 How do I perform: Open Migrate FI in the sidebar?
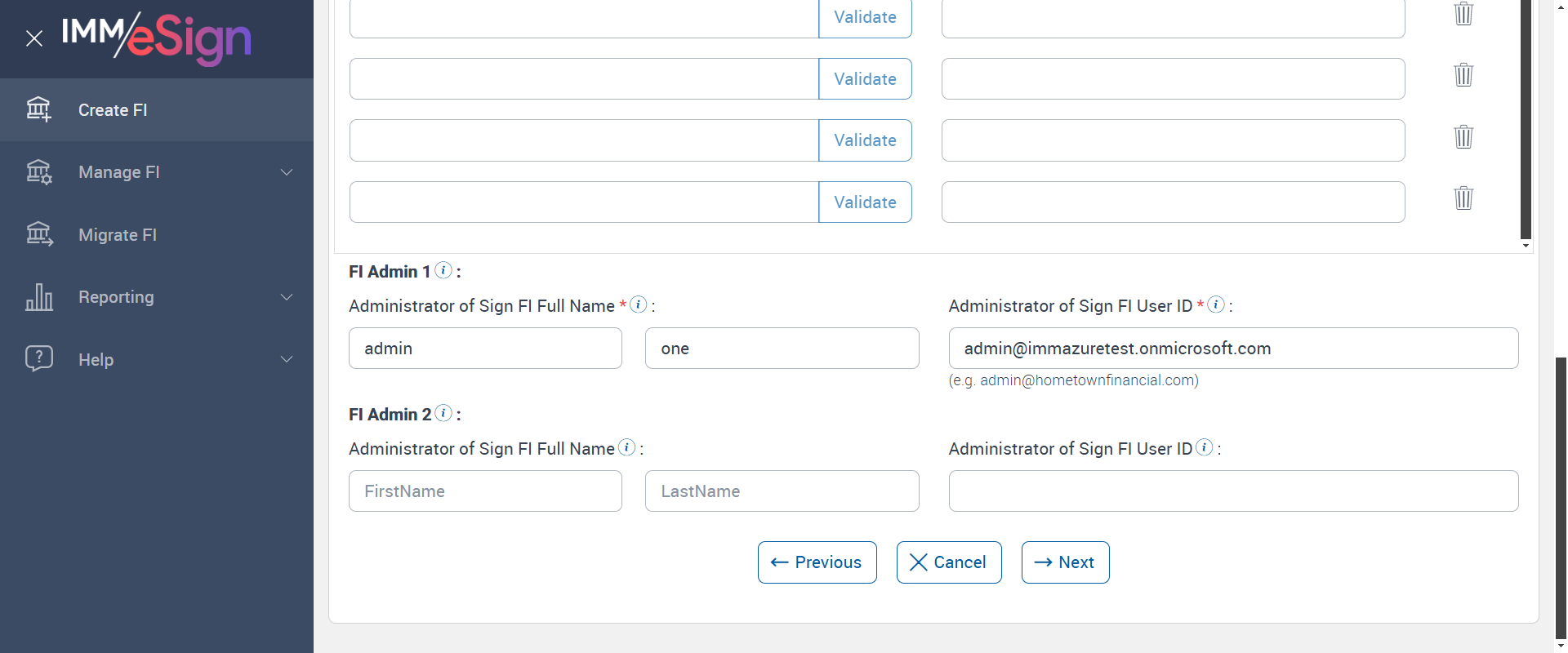tap(118, 235)
